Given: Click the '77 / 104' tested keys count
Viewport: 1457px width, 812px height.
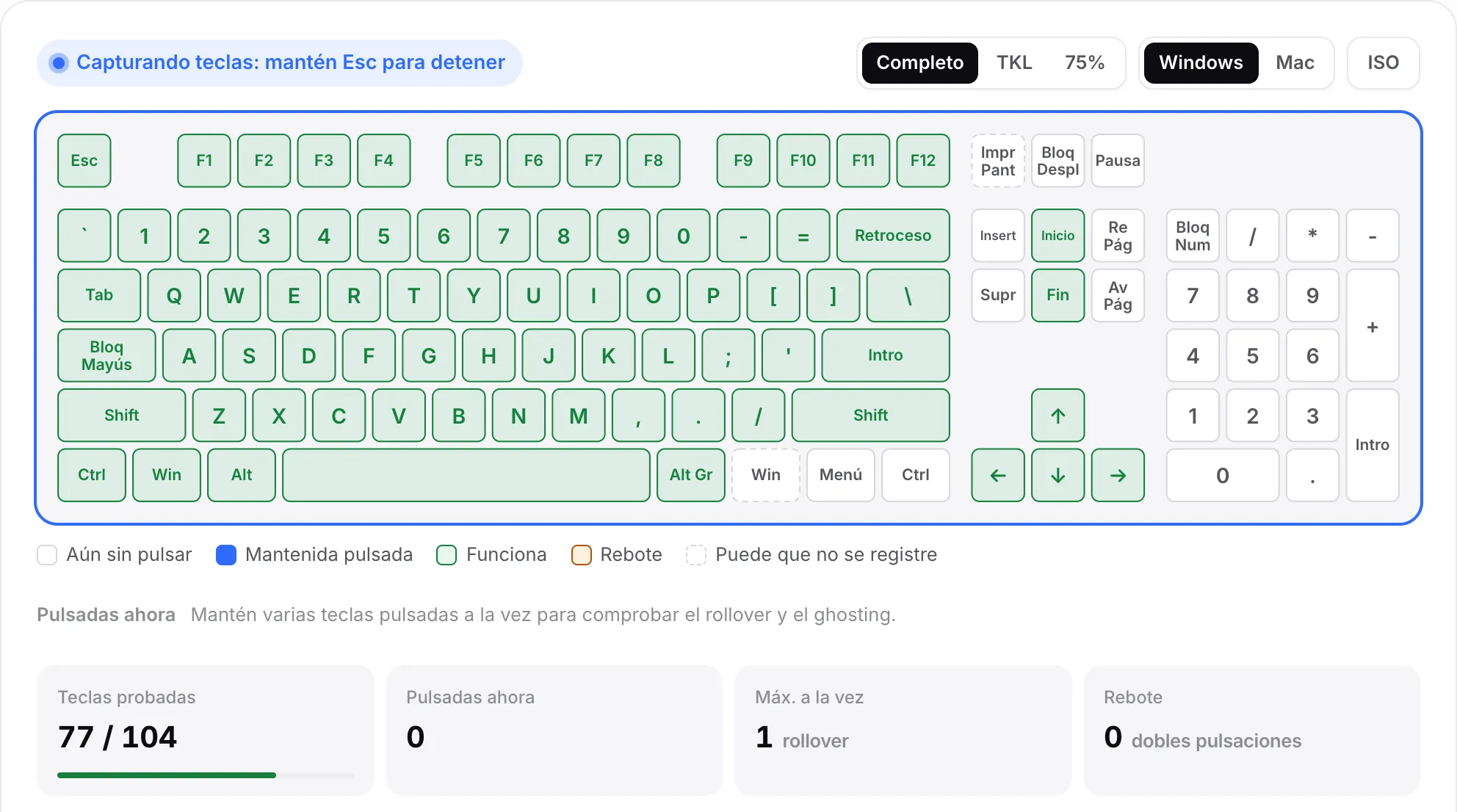Looking at the screenshot, I should coord(117,737).
